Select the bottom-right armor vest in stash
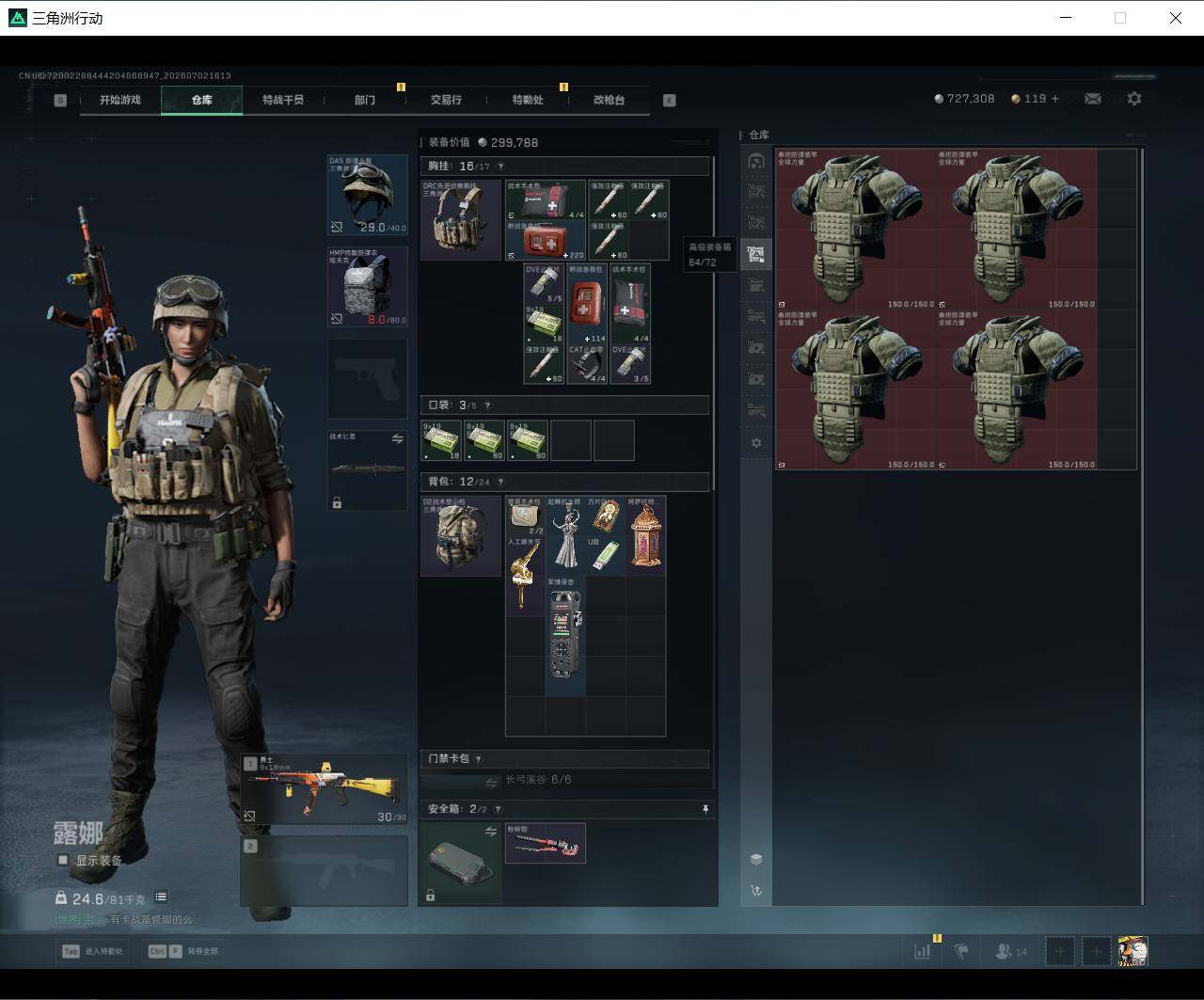 (1016, 389)
